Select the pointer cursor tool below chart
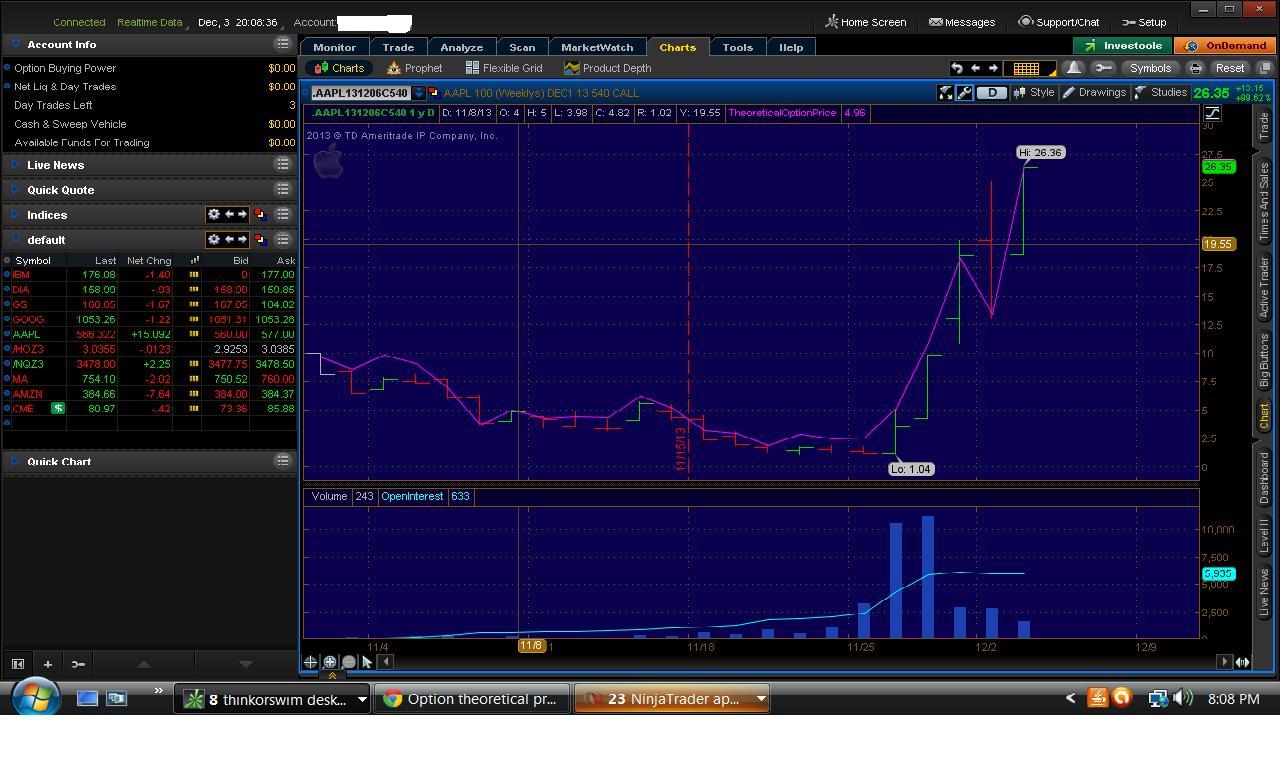 [x=367, y=661]
